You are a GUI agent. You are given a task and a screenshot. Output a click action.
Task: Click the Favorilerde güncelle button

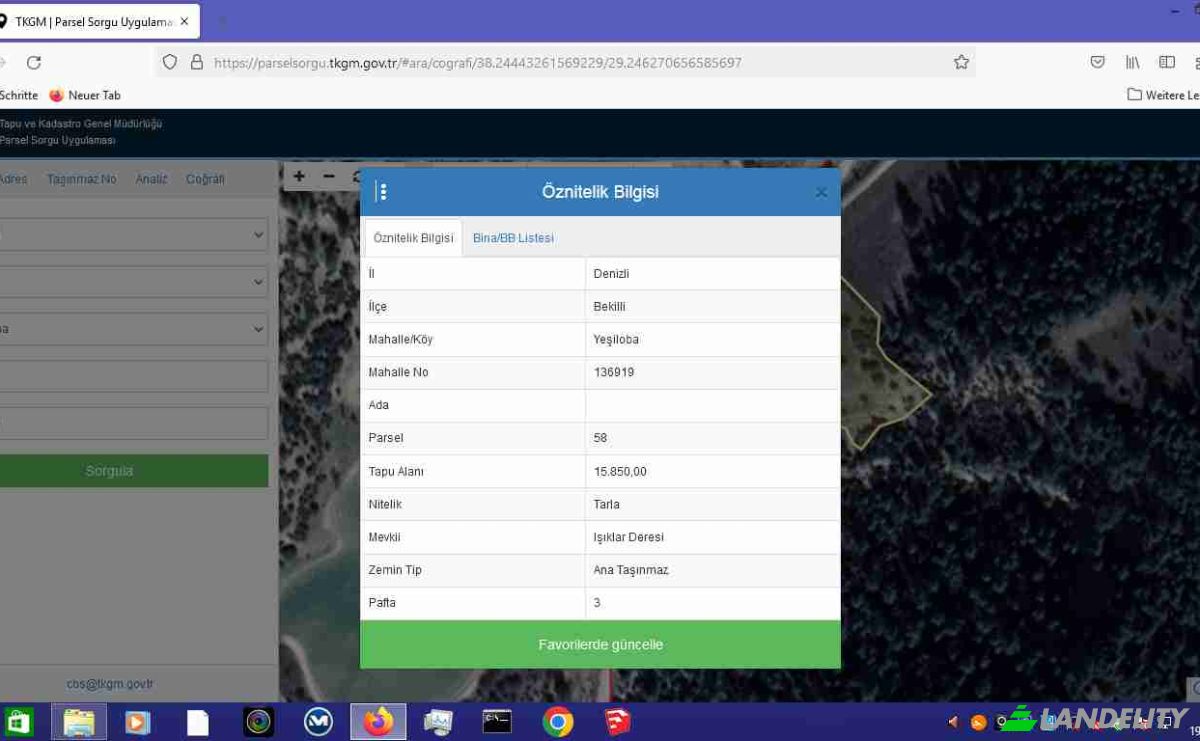(x=600, y=645)
